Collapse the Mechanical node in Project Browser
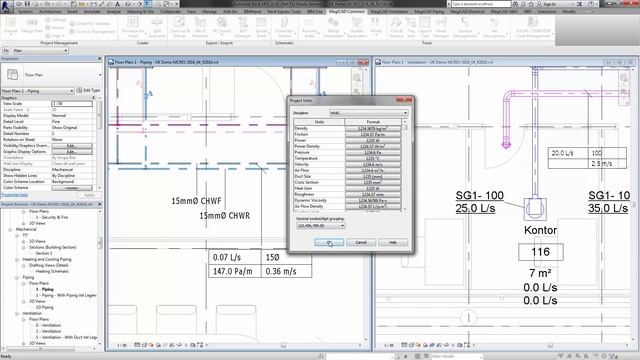 pos(11,229)
